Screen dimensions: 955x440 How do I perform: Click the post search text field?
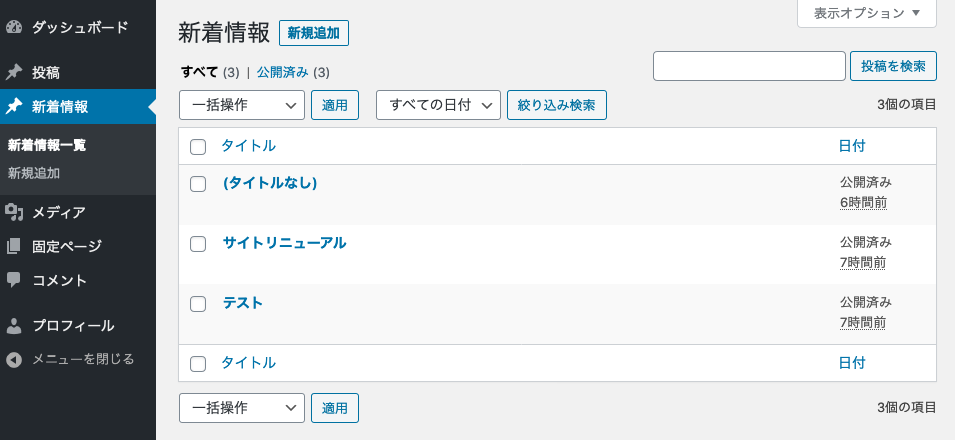click(749, 66)
